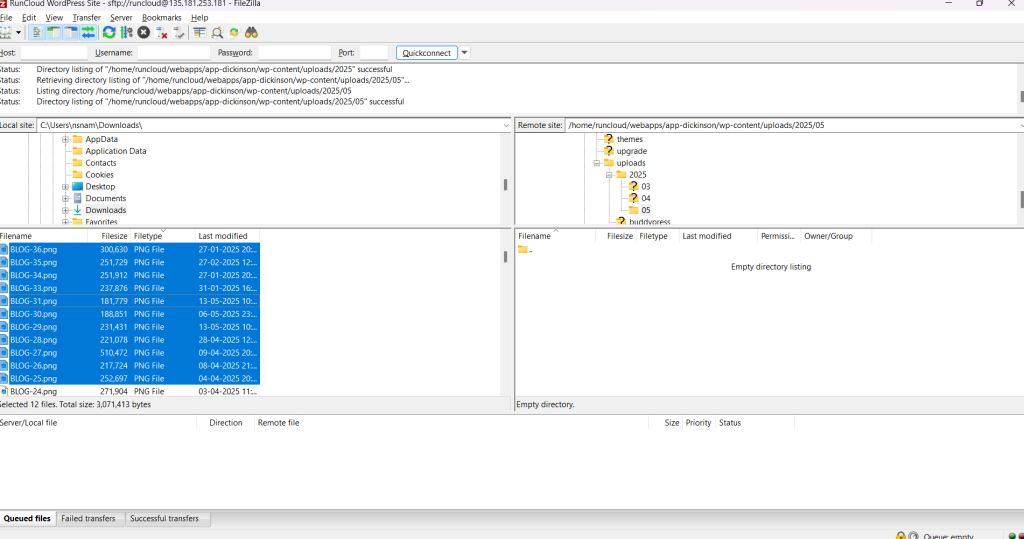The width and height of the screenshot is (1024, 539).
Task: Click the Refresh file lists icon
Action: click(x=109, y=33)
